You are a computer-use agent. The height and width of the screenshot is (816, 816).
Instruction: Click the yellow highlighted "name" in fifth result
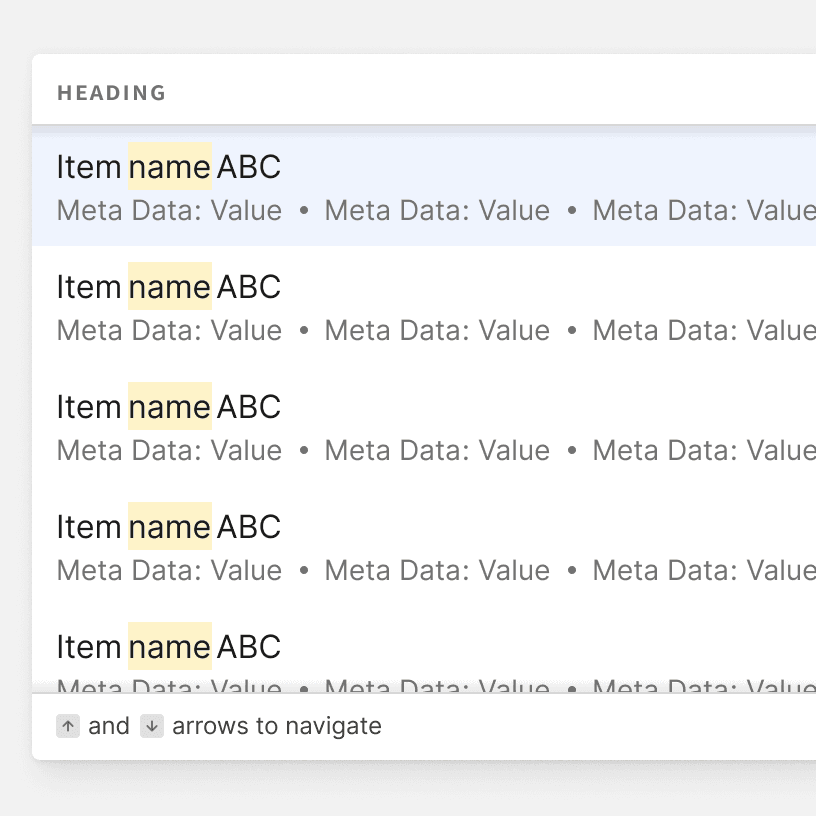pos(170,647)
